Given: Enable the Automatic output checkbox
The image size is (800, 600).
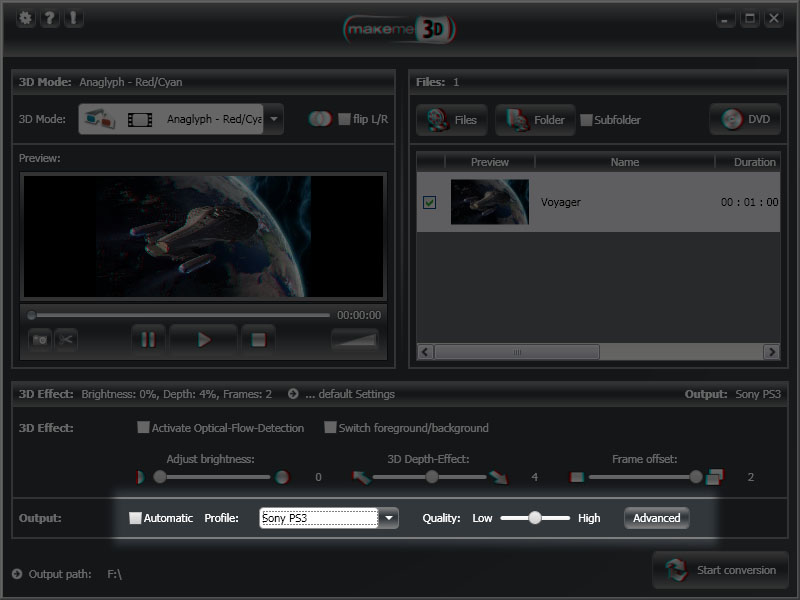Looking at the screenshot, I should 135,518.
